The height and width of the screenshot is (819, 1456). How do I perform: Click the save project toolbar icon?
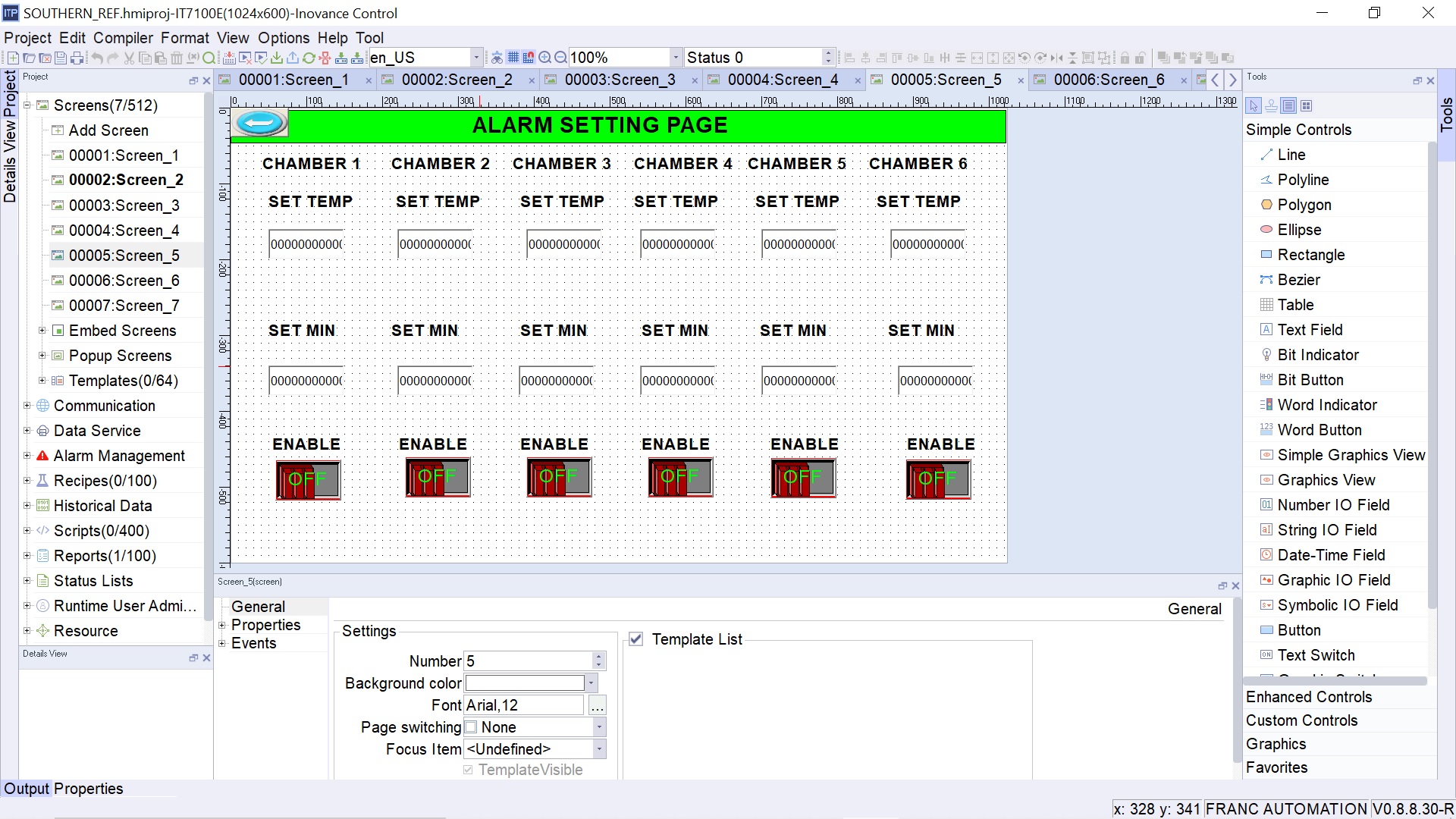click(61, 58)
